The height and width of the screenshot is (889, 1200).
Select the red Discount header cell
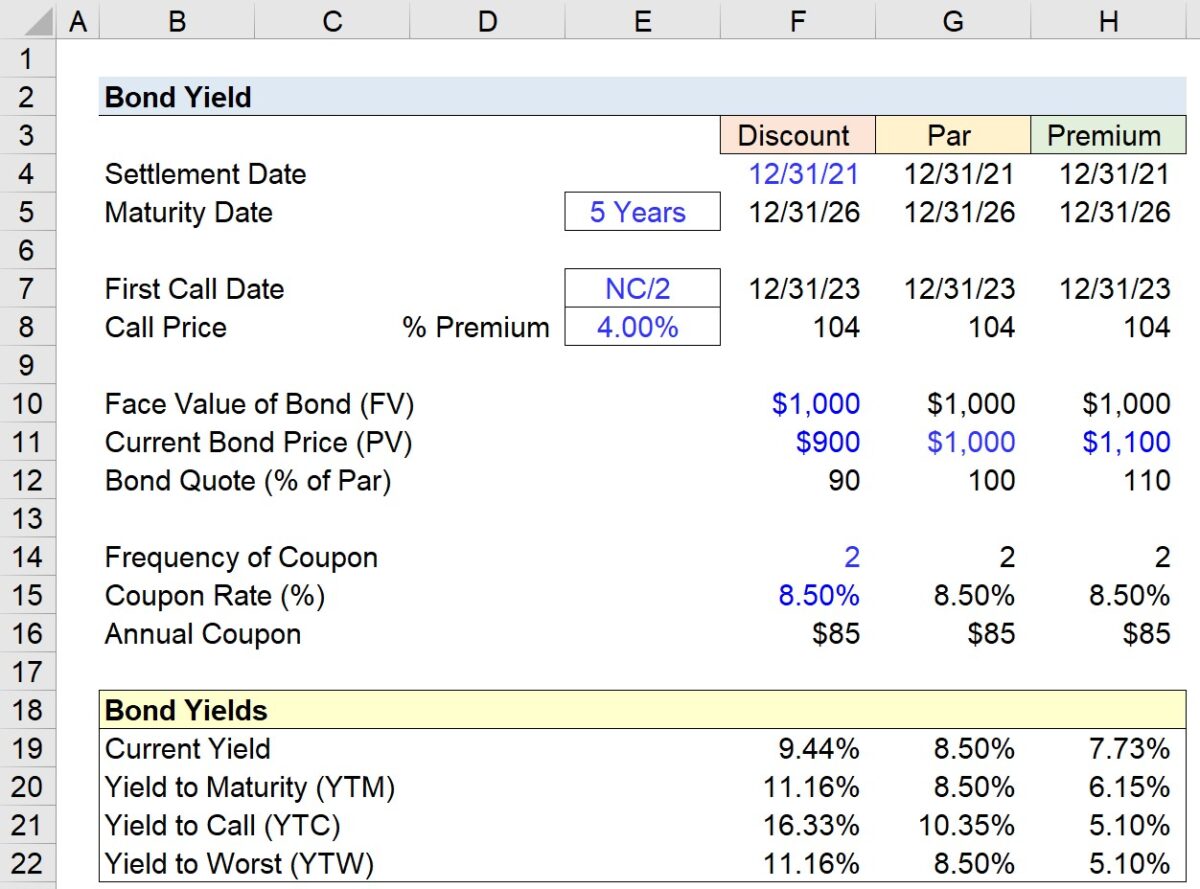(x=797, y=135)
